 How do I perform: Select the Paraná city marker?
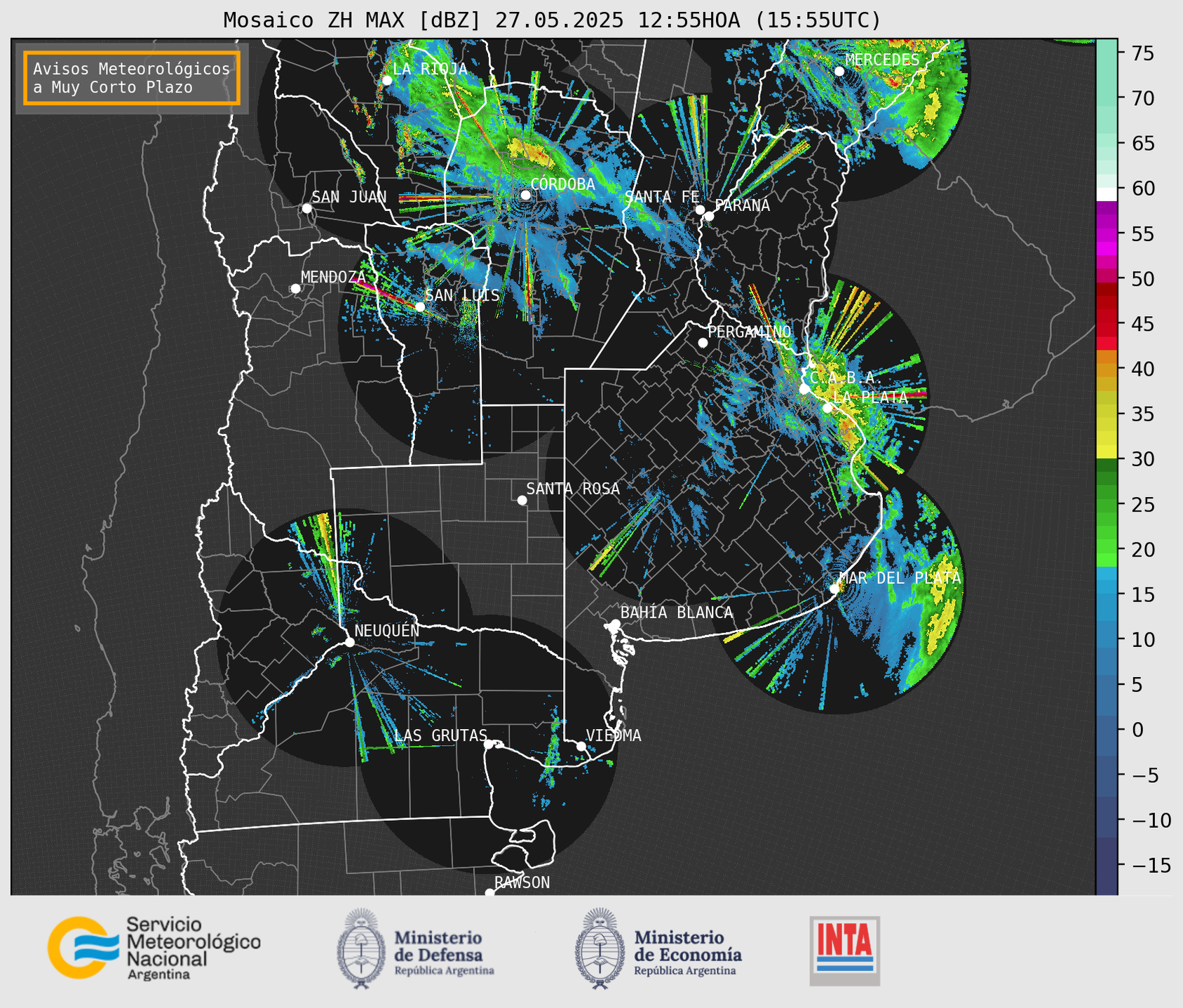tap(709, 216)
